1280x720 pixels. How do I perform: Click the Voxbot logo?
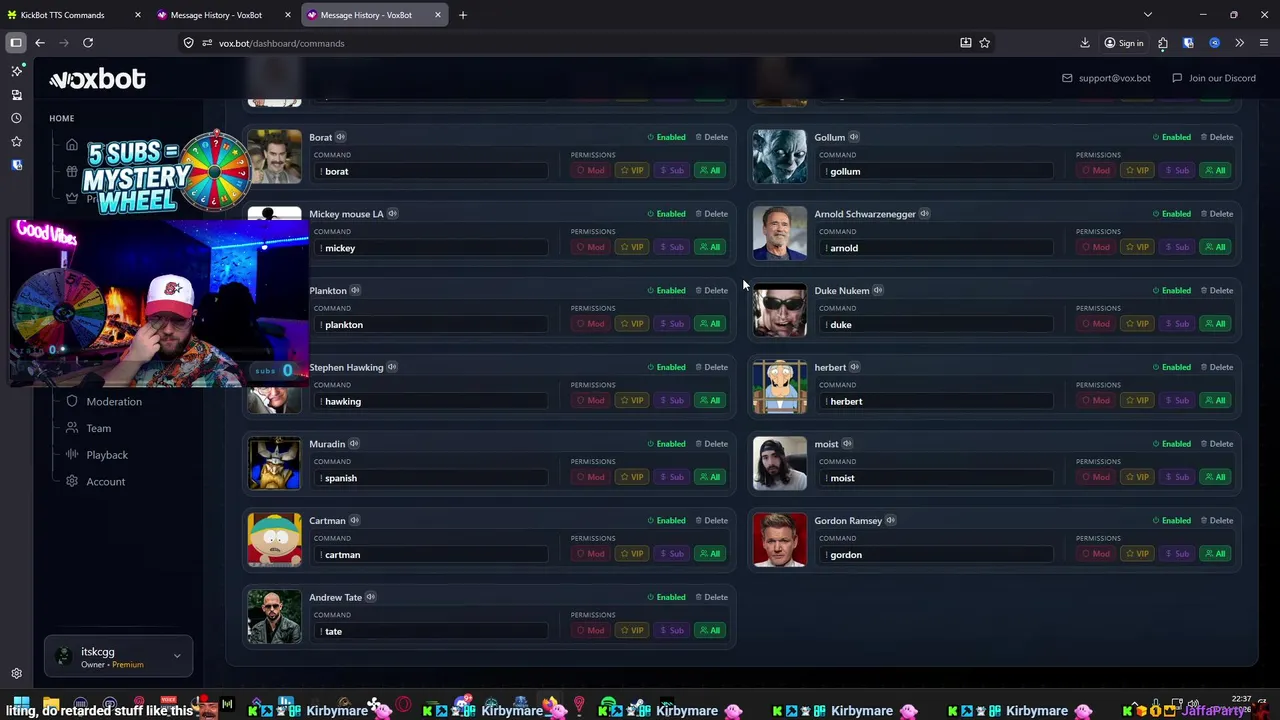coord(97,79)
